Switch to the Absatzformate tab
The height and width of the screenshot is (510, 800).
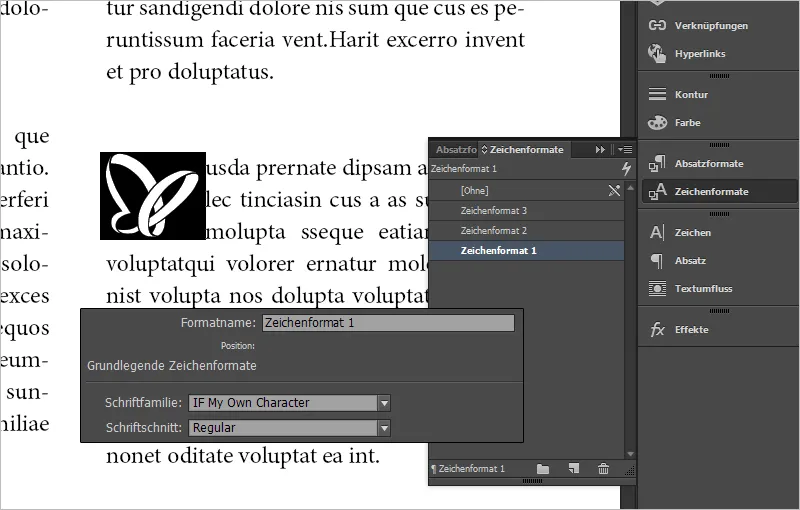tap(455, 149)
